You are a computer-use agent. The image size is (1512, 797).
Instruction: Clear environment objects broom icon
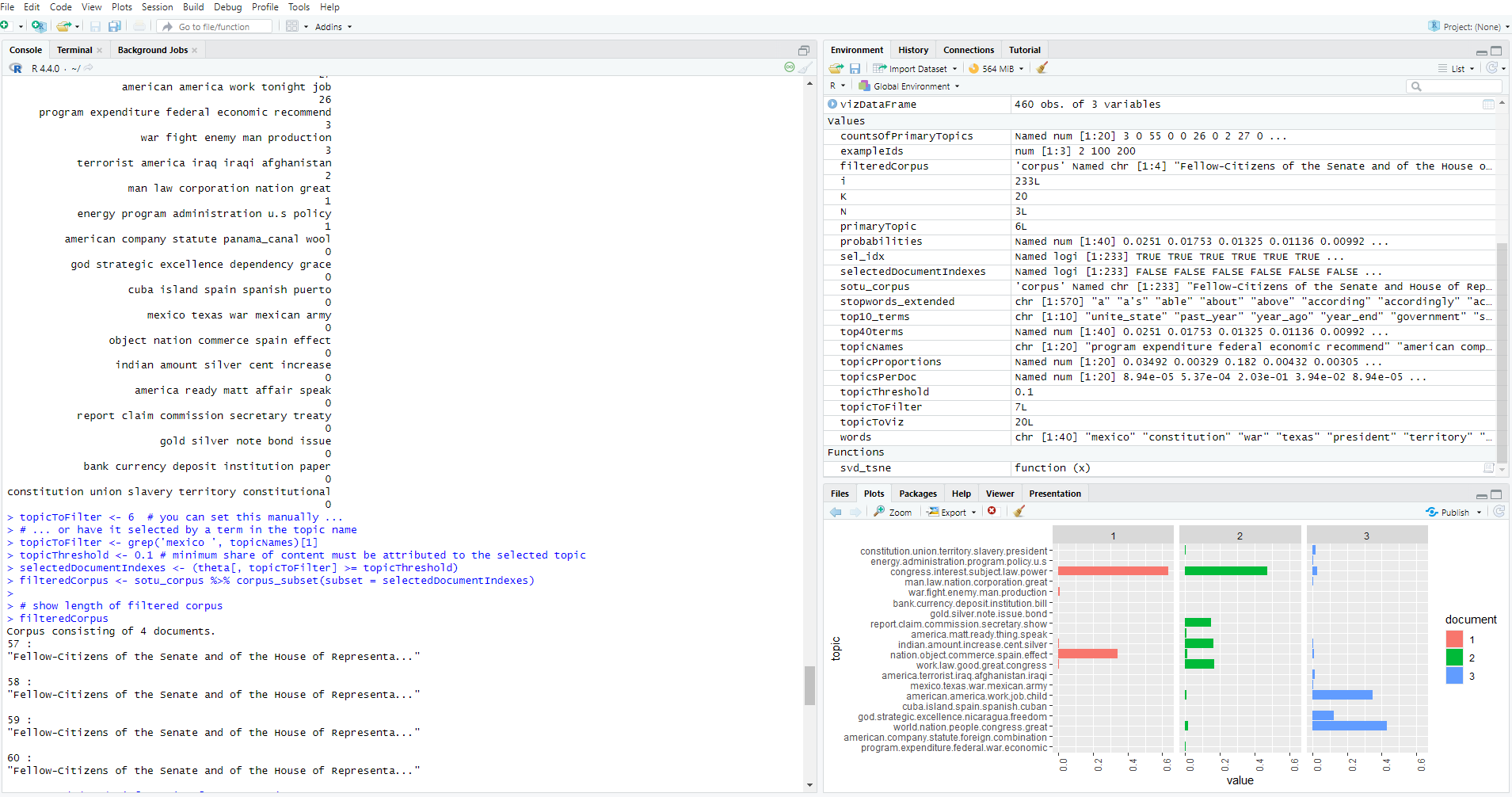coord(1042,68)
